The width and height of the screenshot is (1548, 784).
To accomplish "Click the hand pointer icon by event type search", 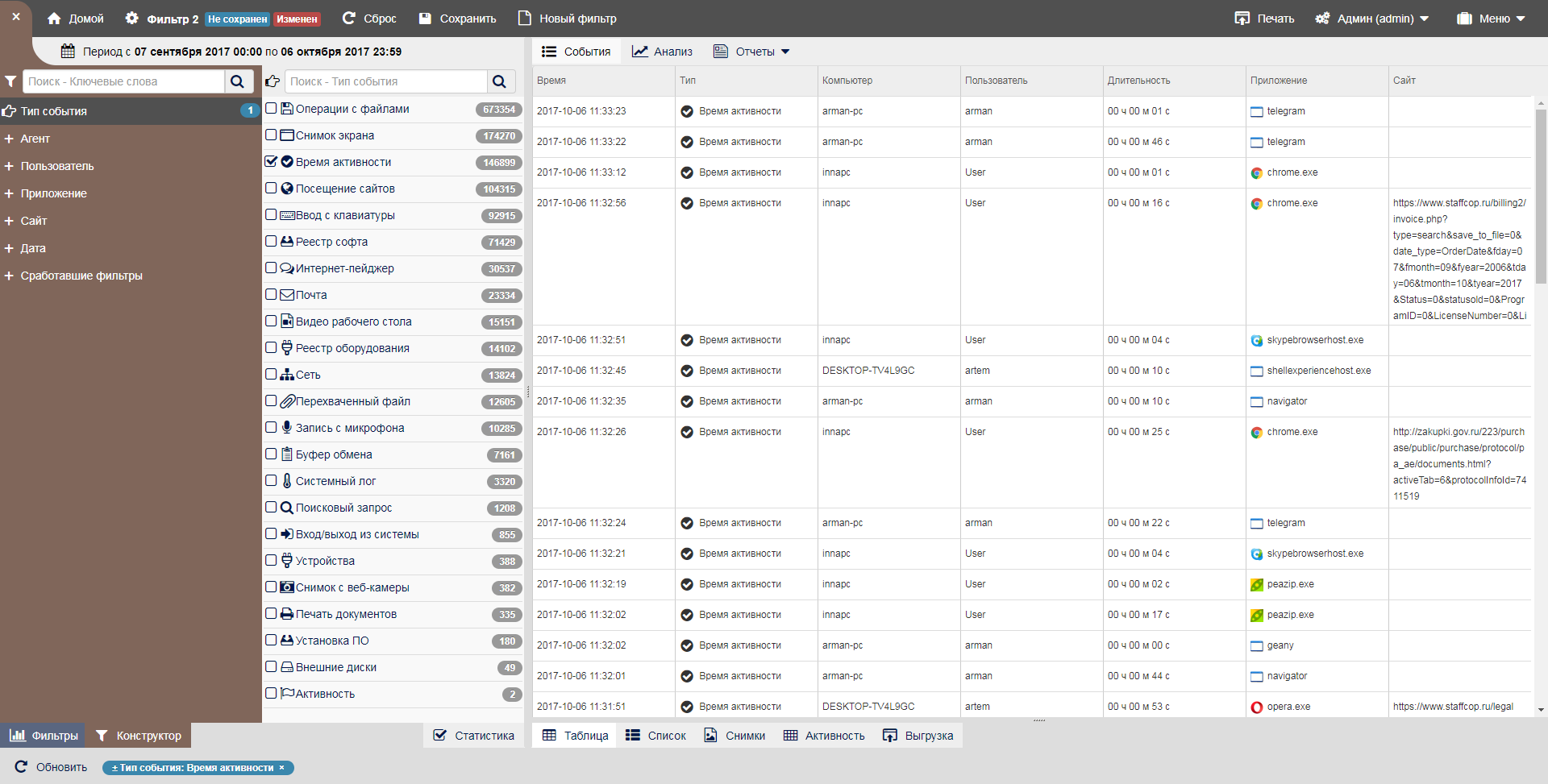I will (273, 81).
